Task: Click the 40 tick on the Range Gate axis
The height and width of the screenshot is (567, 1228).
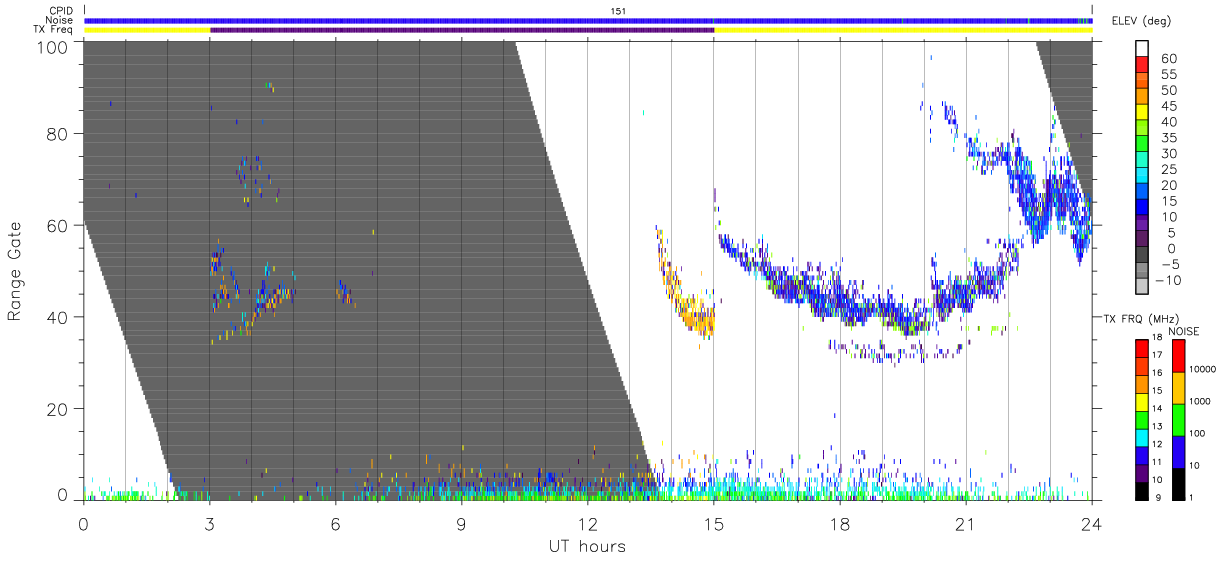Action: (55, 317)
